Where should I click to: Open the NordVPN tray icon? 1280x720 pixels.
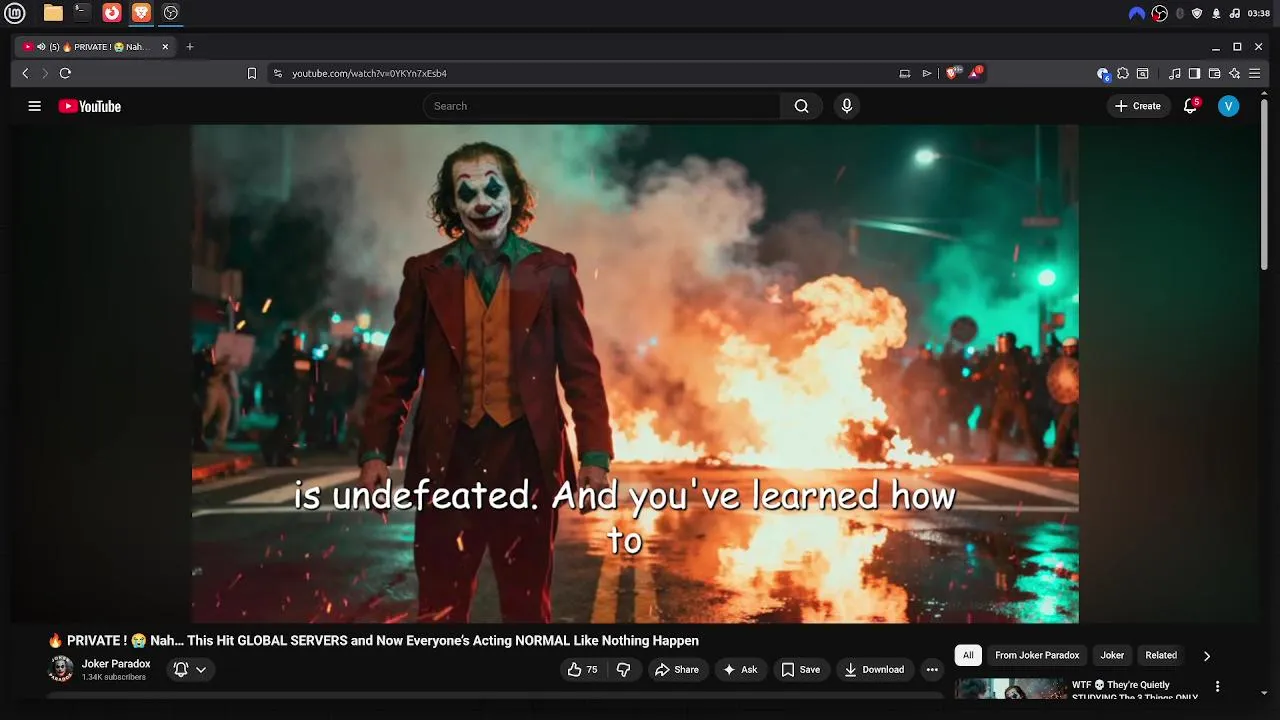[1136, 13]
